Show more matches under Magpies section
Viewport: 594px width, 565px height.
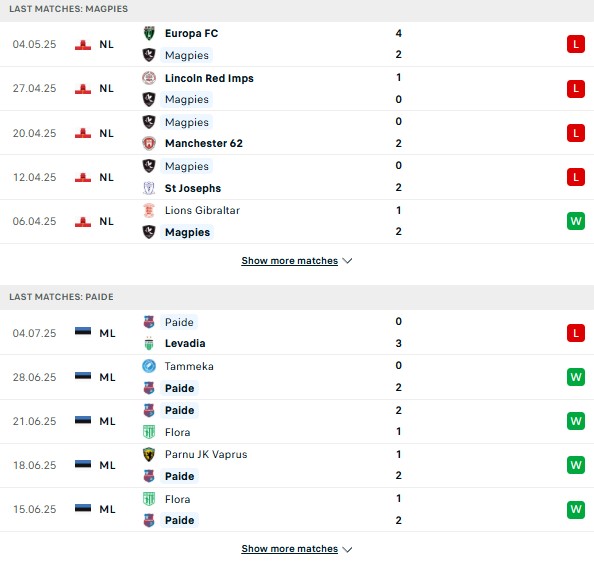click(x=289, y=261)
